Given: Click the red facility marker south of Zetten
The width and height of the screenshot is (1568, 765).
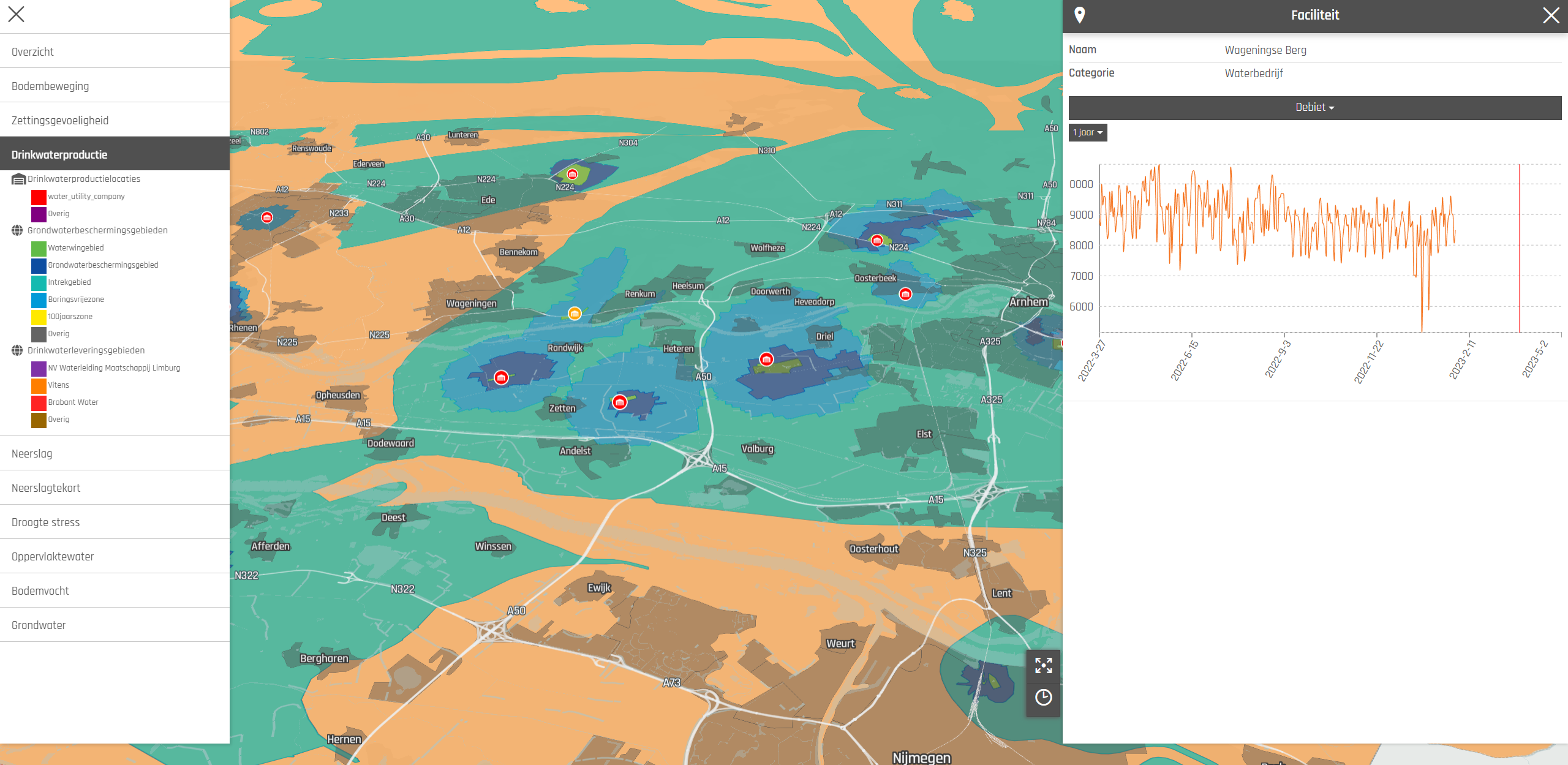Looking at the screenshot, I should 620,402.
